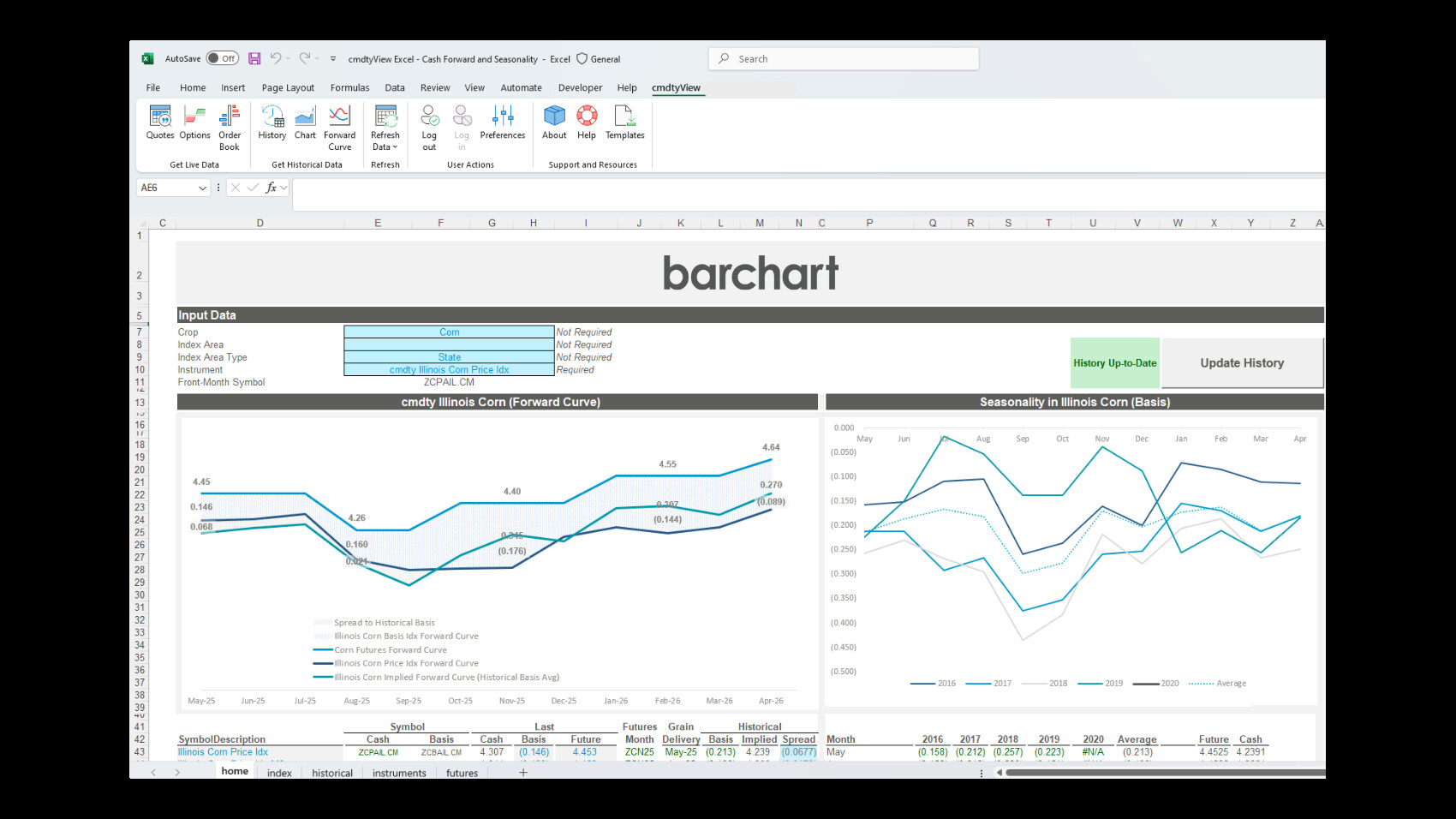Click the Corn Futures Forward Curve legend entry

(x=380, y=650)
